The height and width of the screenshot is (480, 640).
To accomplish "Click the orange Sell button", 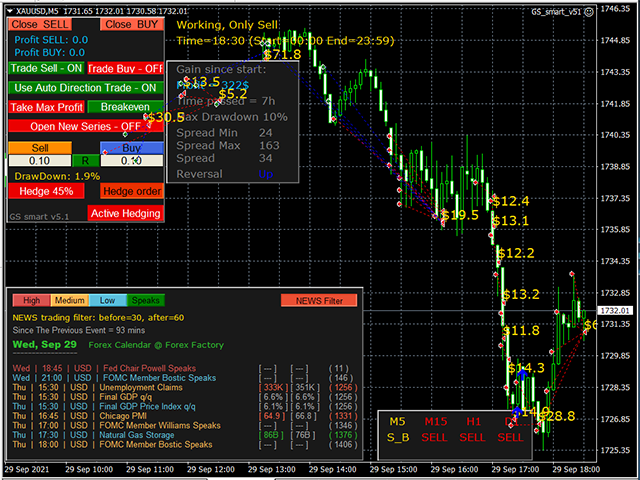I will point(40,148).
